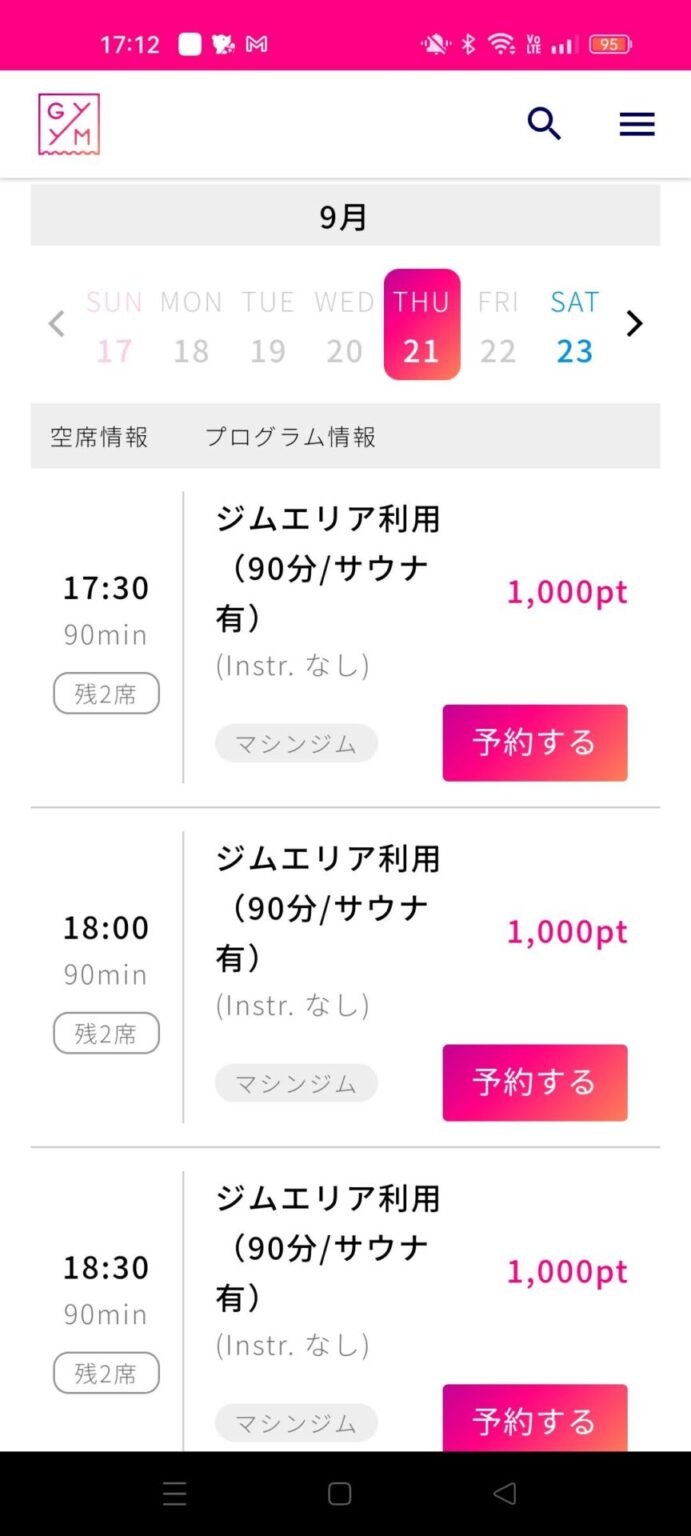Navigate to the previous week with left arrow
Viewport: 691px width, 1536px height.
tap(56, 323)
